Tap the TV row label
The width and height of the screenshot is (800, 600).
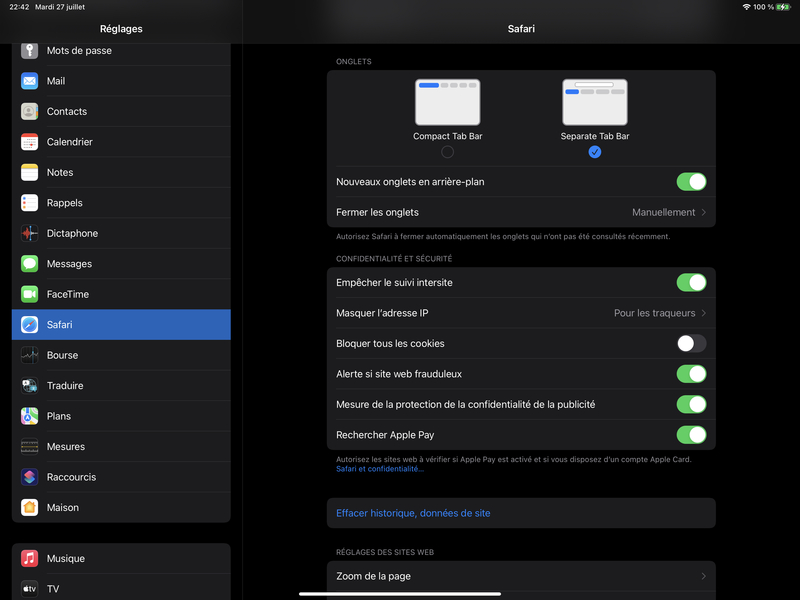pyautogui.click(x=53, y=589)
